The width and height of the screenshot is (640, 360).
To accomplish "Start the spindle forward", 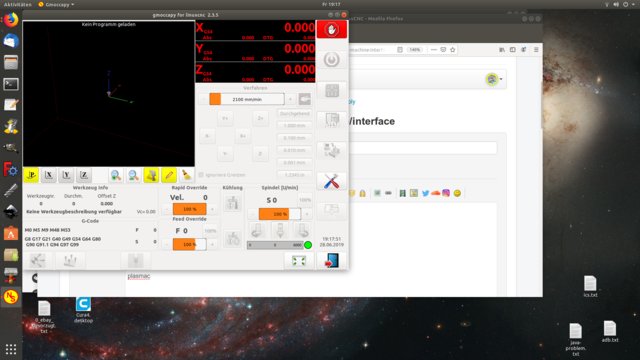I will pyautogui.click(x=303, y=231).
